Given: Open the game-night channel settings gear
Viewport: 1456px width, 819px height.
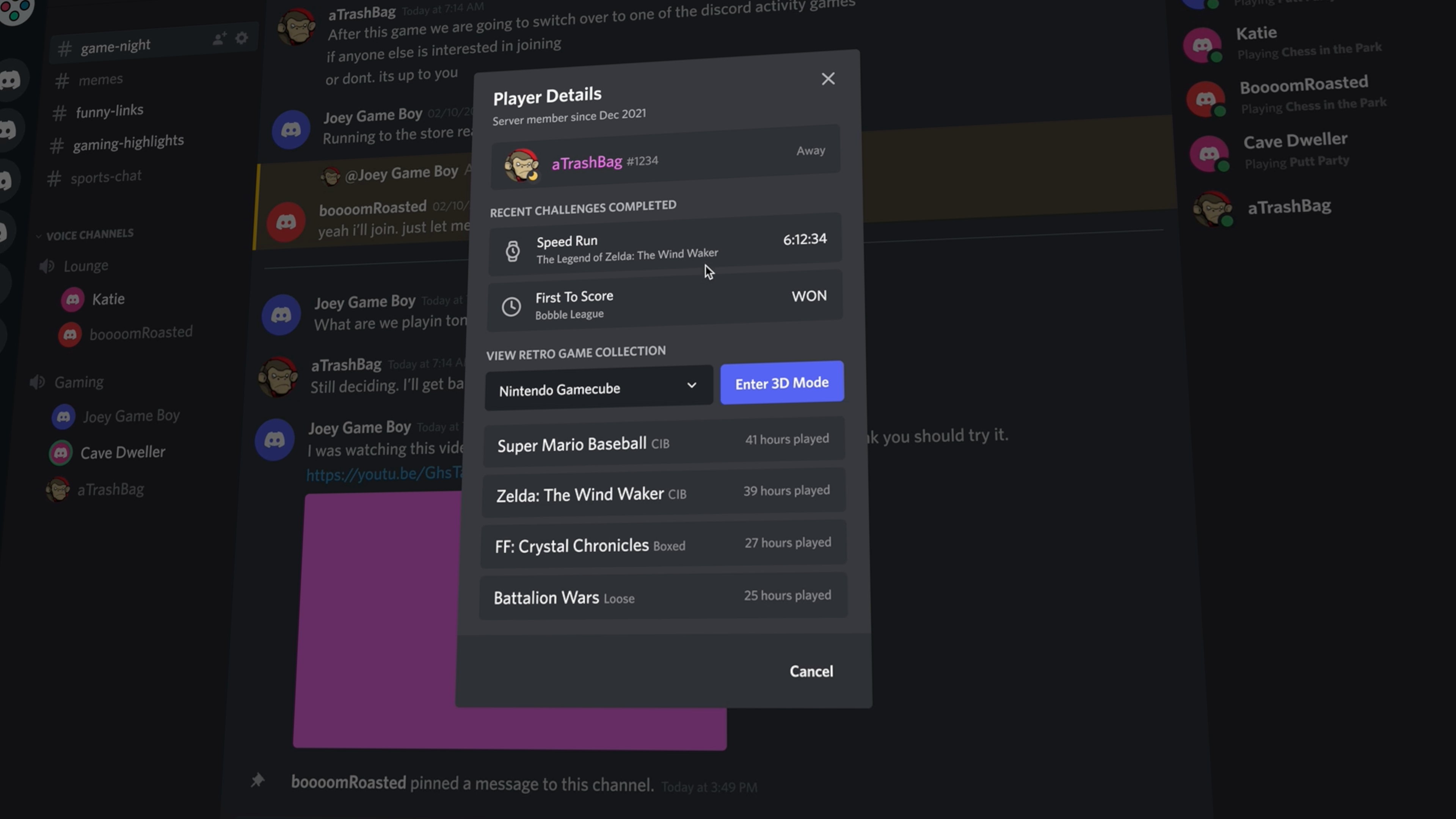Looking at the screenshot, I should [x=242, y=38].
